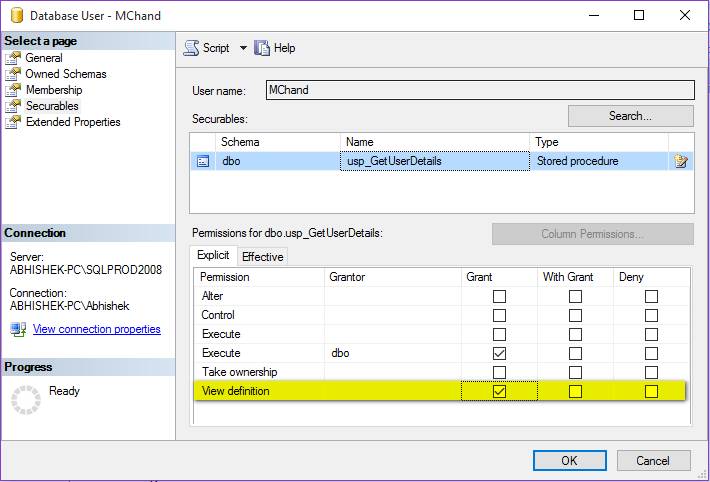Screen dimensions: 710x482
Task: Uncheck Grant for View definition
Action: pyautogui.click(x=499, y=391)
